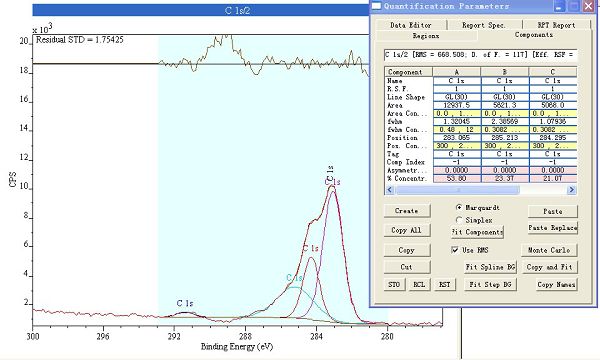Run Fit Components

click(x=478, y=232)
